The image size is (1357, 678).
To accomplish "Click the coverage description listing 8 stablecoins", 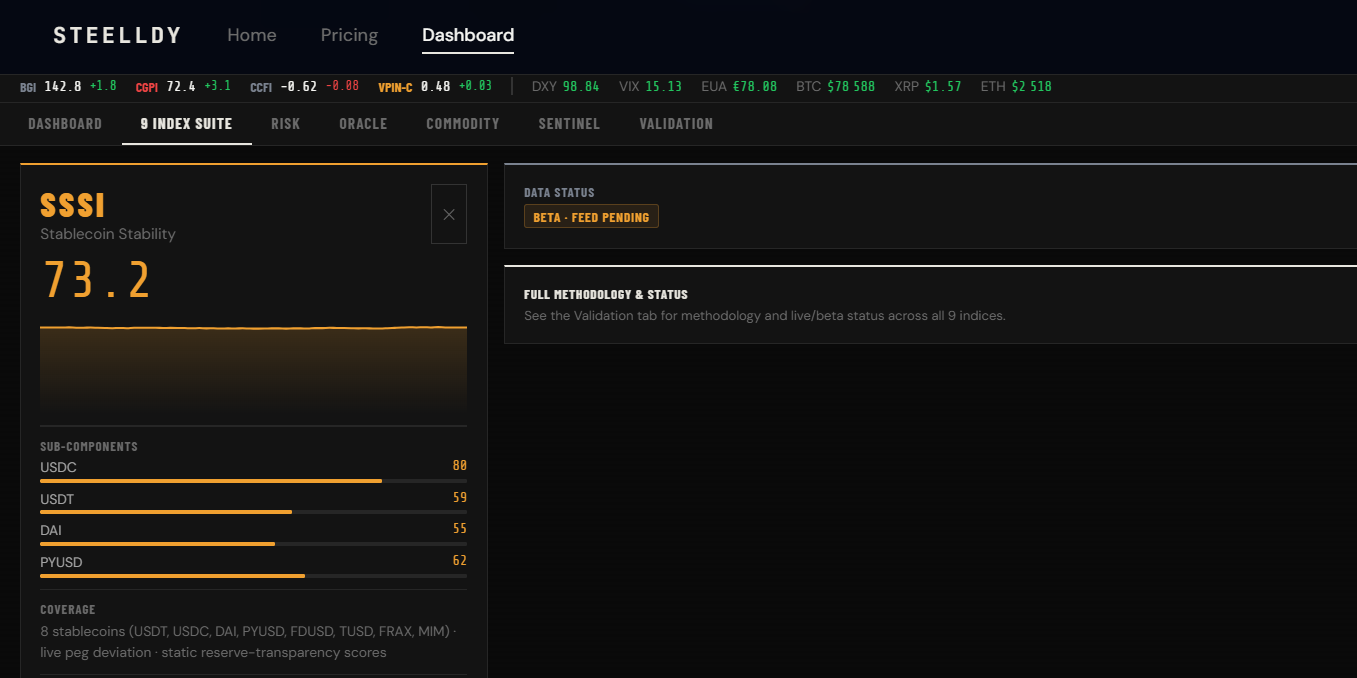I will [x=248, y=642].
